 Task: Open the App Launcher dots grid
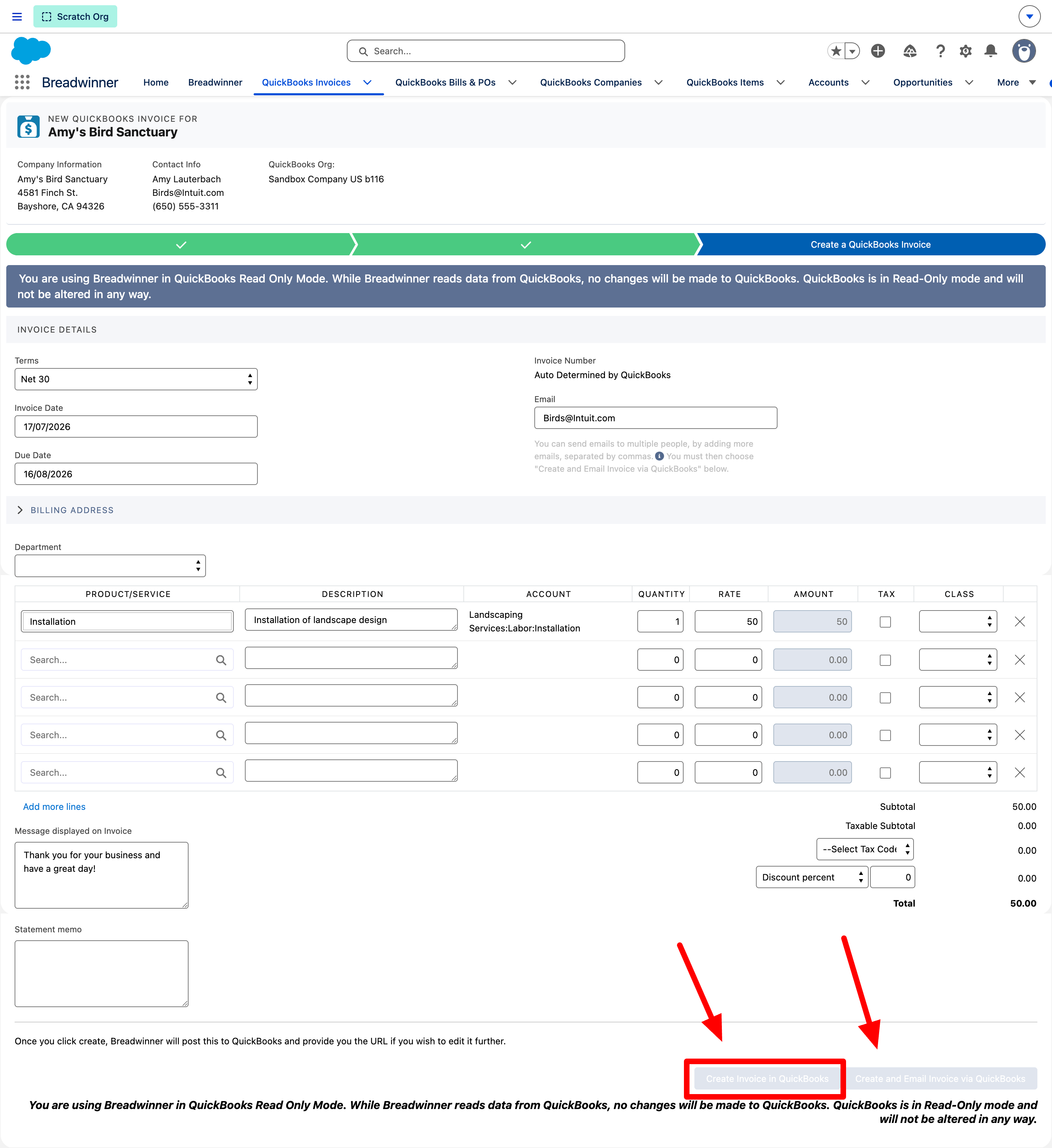click(x=22, y=82)
